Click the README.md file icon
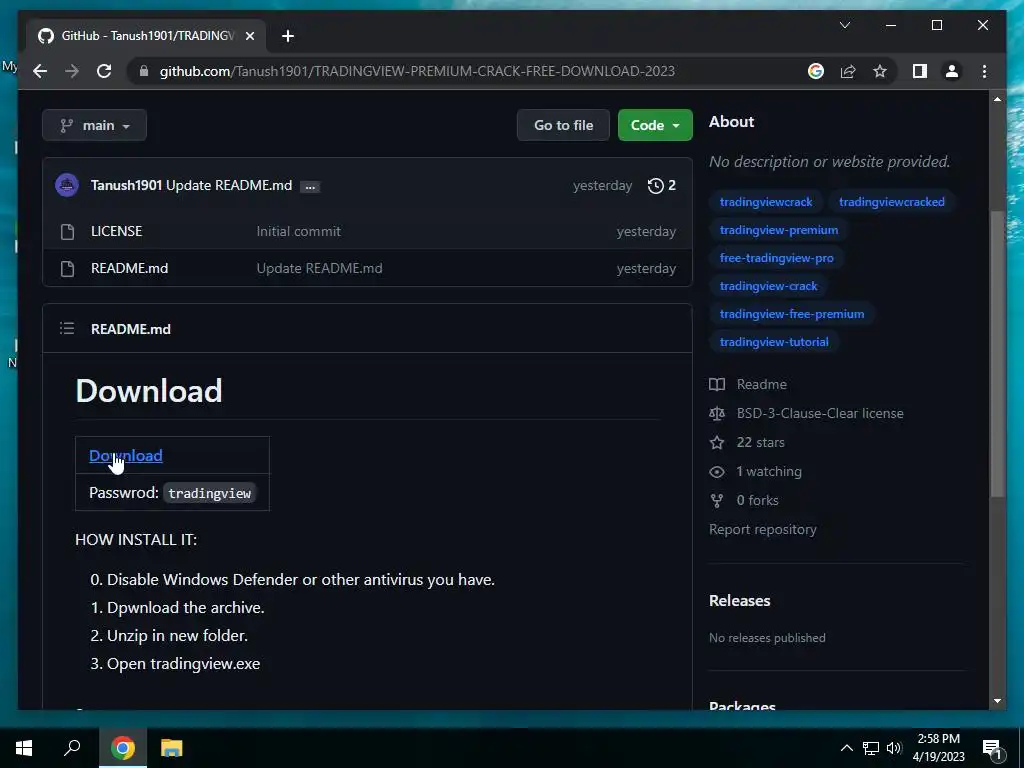This screenshot has height=768, width=1024. click(x=67, y=268)
